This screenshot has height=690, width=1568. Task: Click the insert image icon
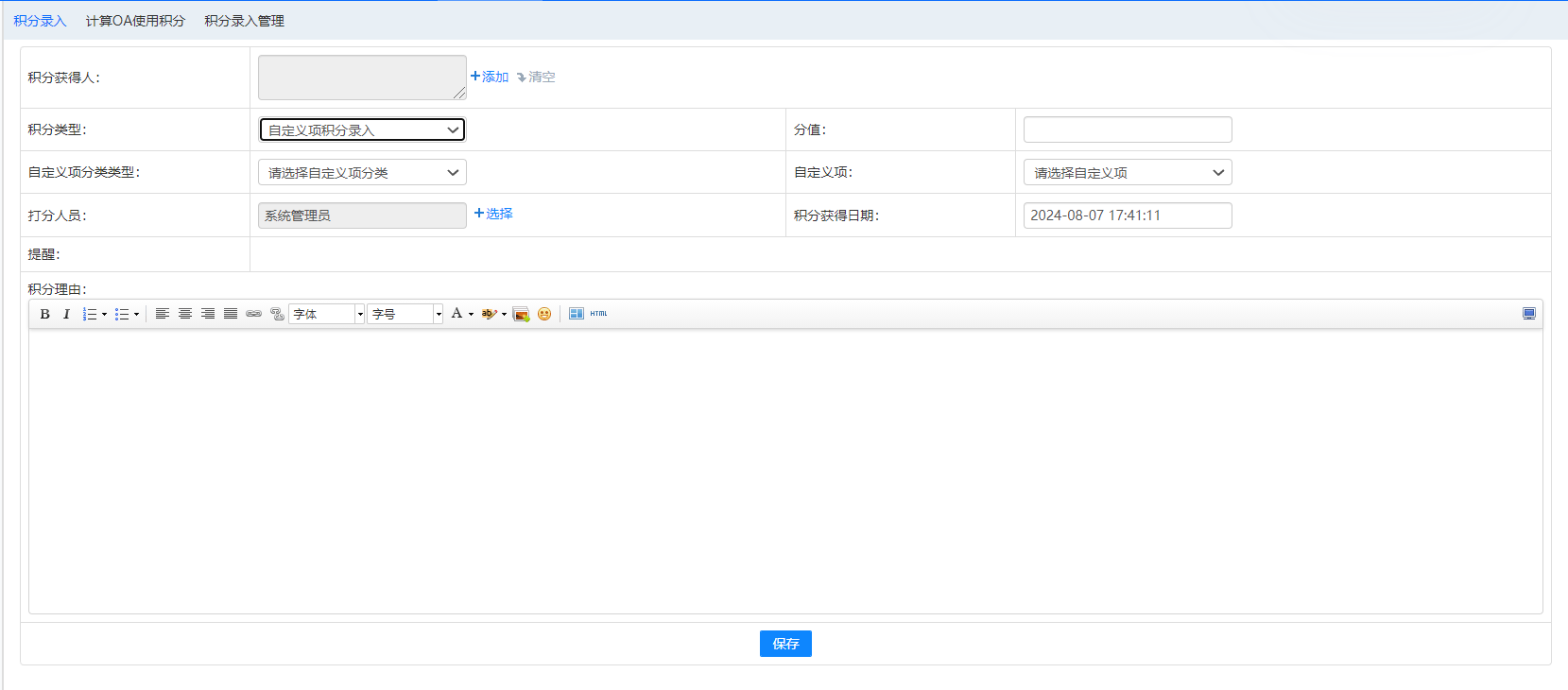pyautogui.click(x=521, y=314)
